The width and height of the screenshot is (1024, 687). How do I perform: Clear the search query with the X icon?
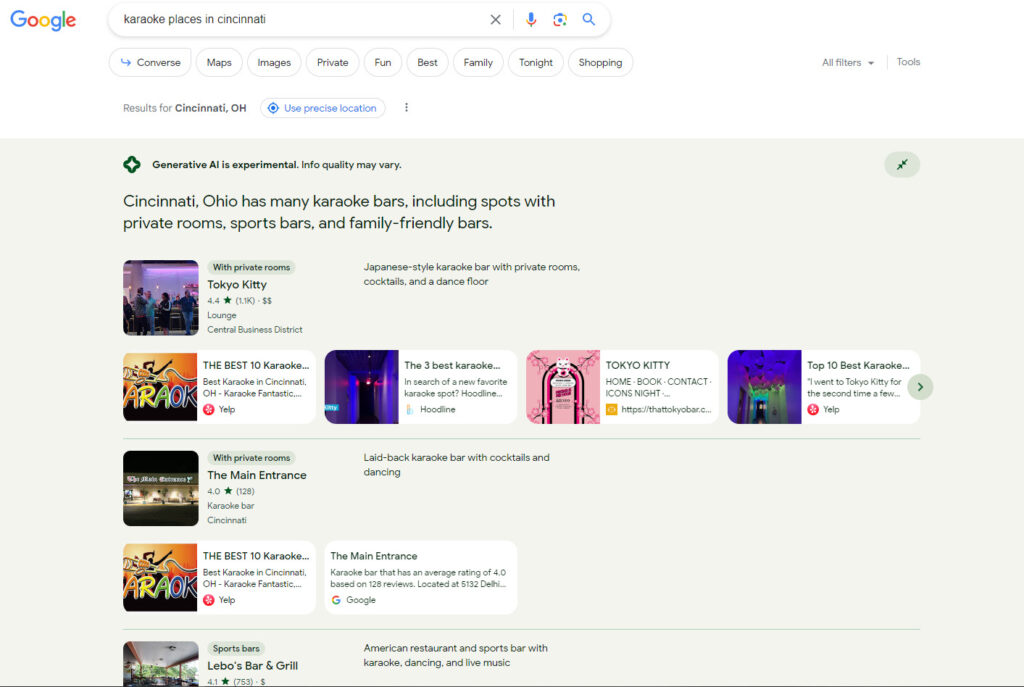coord(496,19)
